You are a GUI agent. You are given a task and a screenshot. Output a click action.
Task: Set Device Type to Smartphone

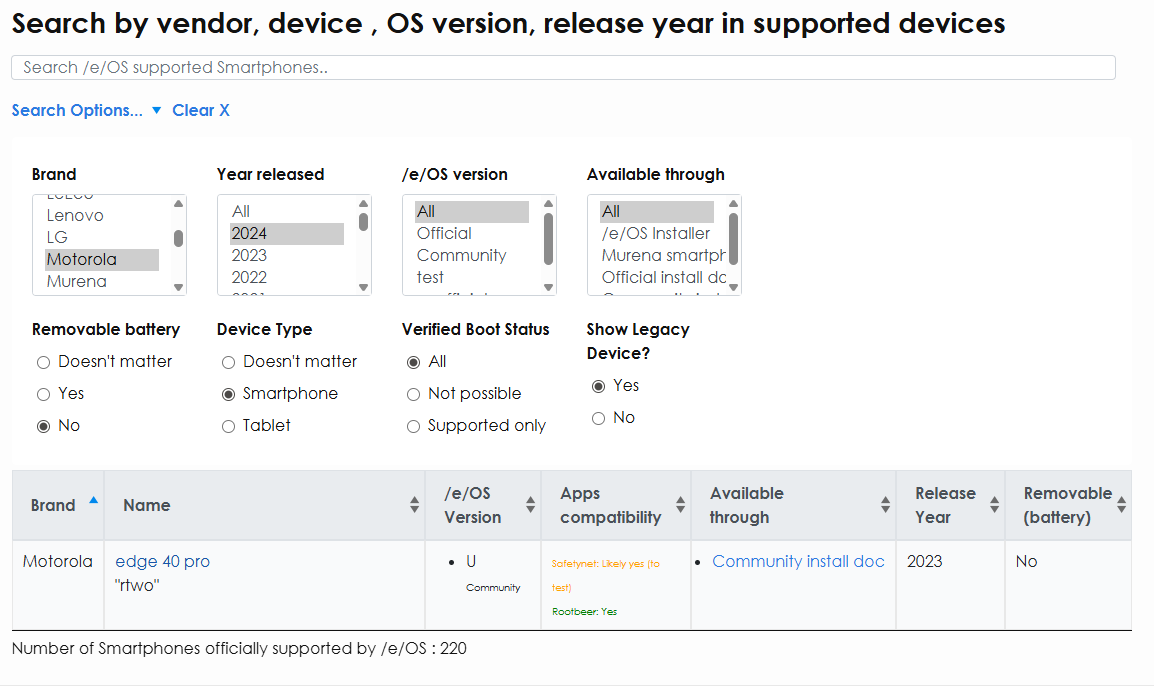coord(228,395)
